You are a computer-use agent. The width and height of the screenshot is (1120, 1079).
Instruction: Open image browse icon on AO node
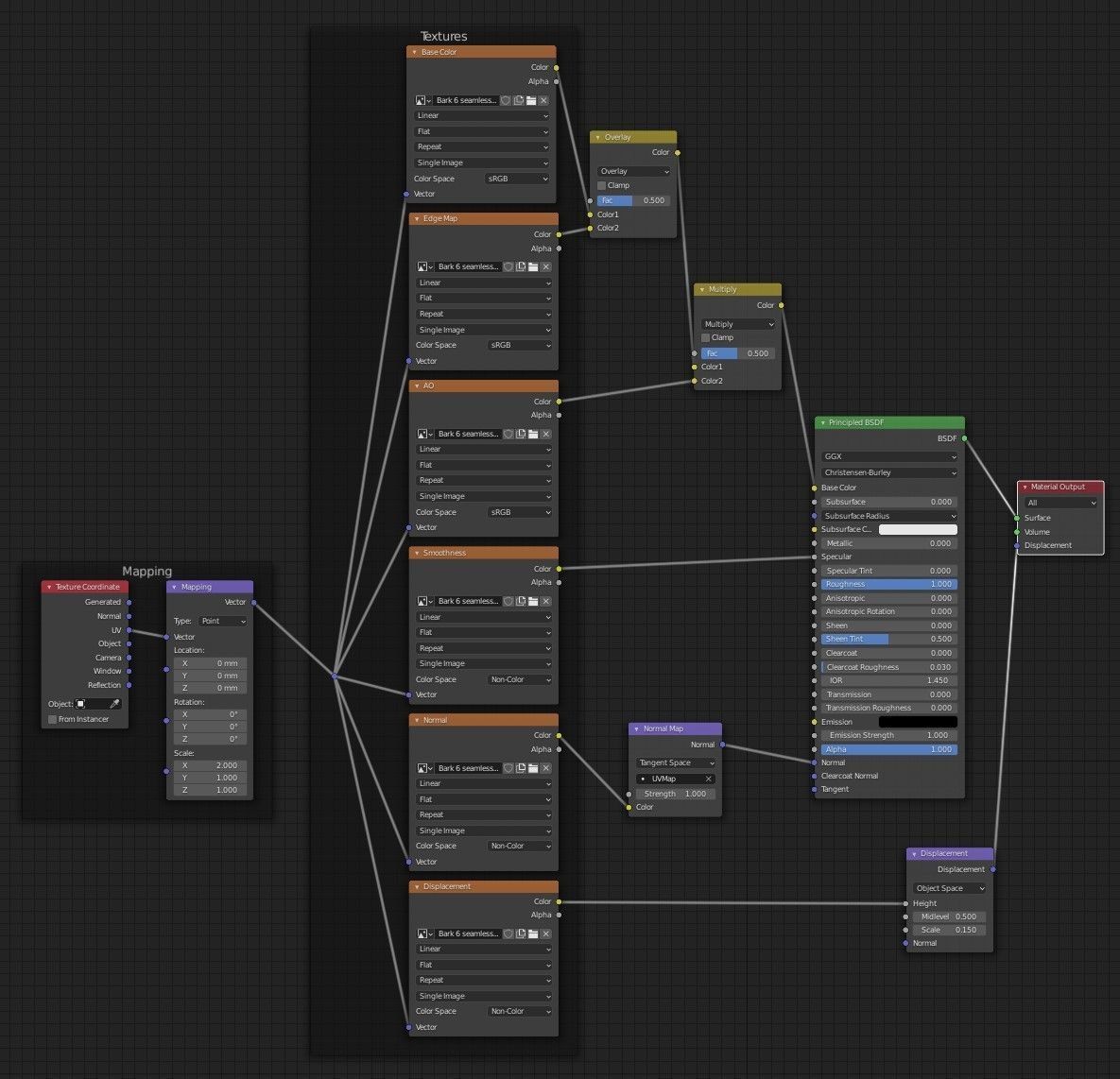pyautogui.click(x=425, y=435)
